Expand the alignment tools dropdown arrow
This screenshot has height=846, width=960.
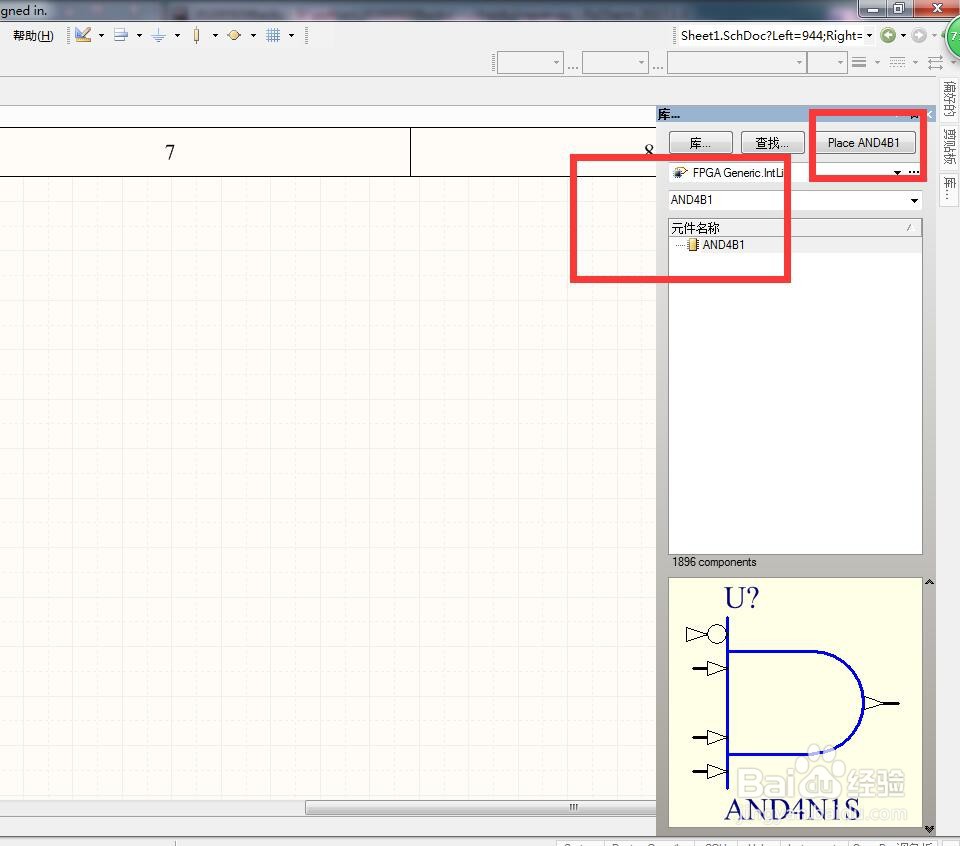pyautogui.click(x=140, y=36)
